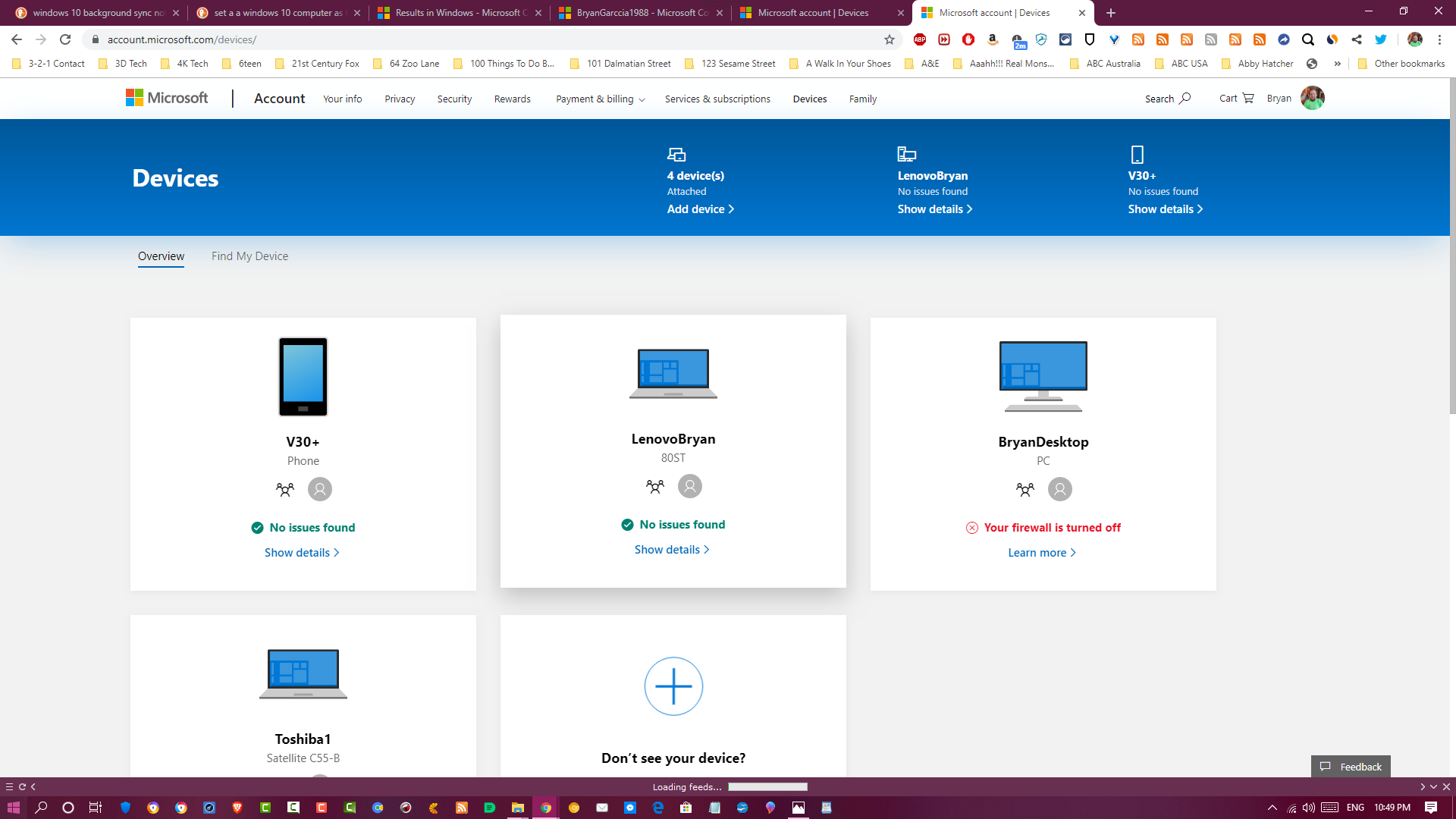Screen dimensions: 1456x819
Task: Open the shopping Cart icon
Action: coord(1248,98)
